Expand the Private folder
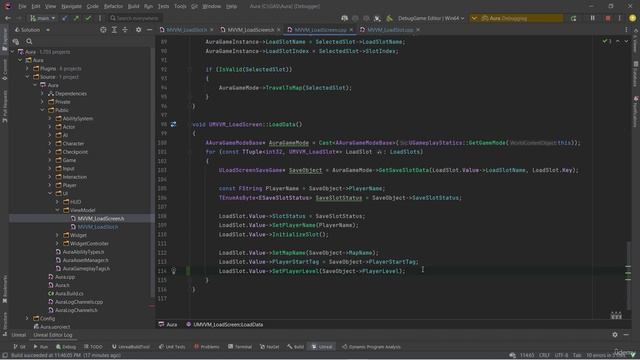Image resolution: width=640 pixels, height=360 pixels. point(42,102)
